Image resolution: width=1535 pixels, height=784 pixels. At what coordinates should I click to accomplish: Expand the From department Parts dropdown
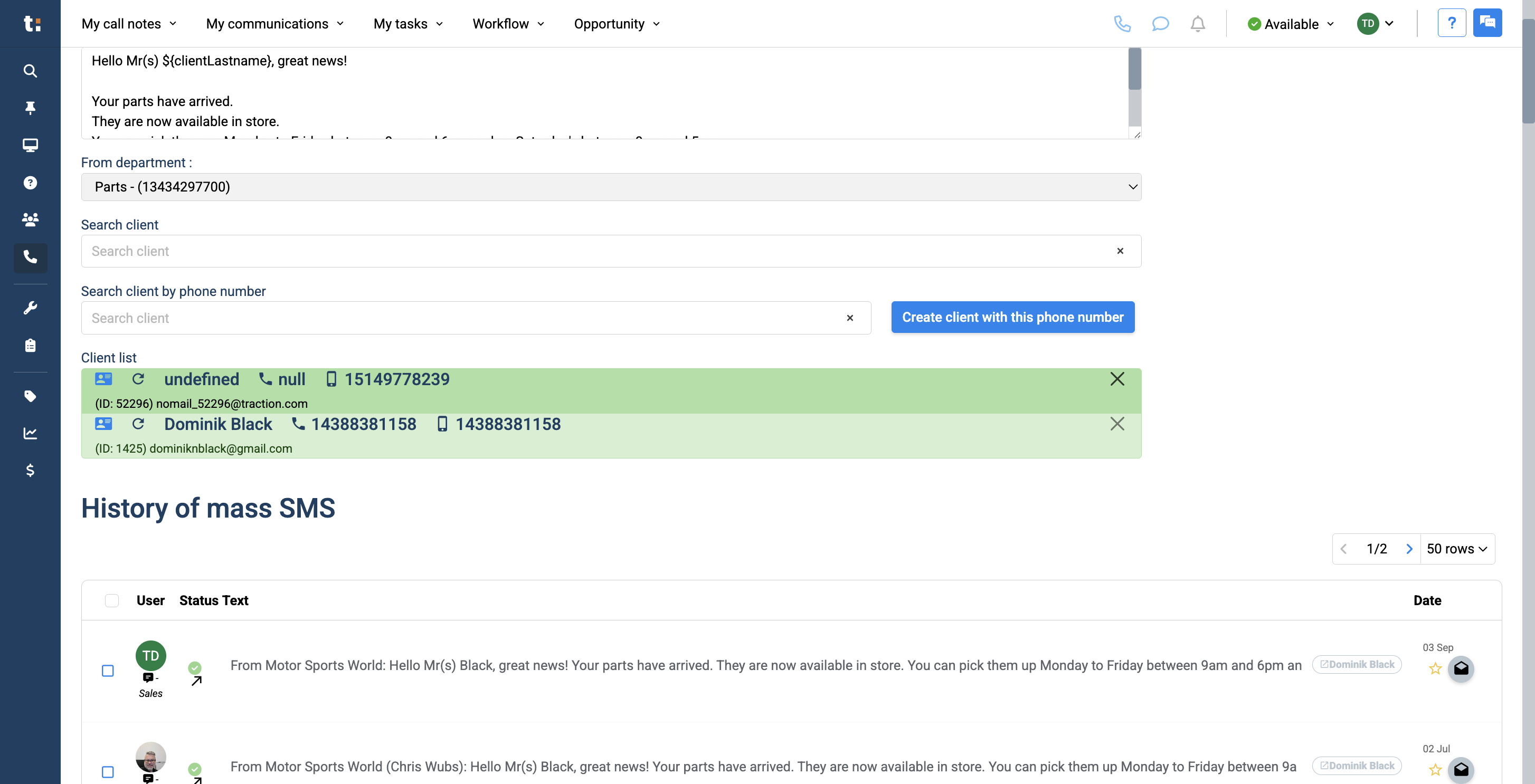(611, 187)
